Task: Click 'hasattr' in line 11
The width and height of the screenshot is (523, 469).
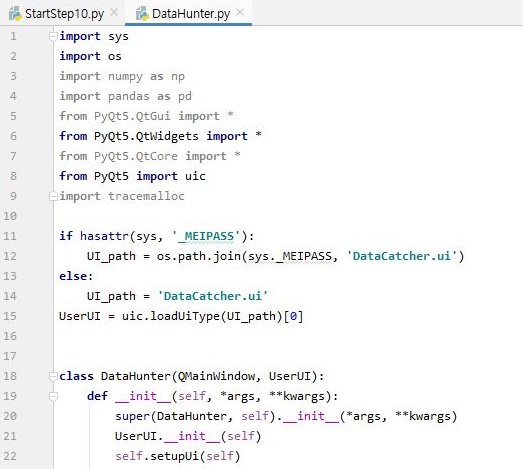Action: pos(104,236)
